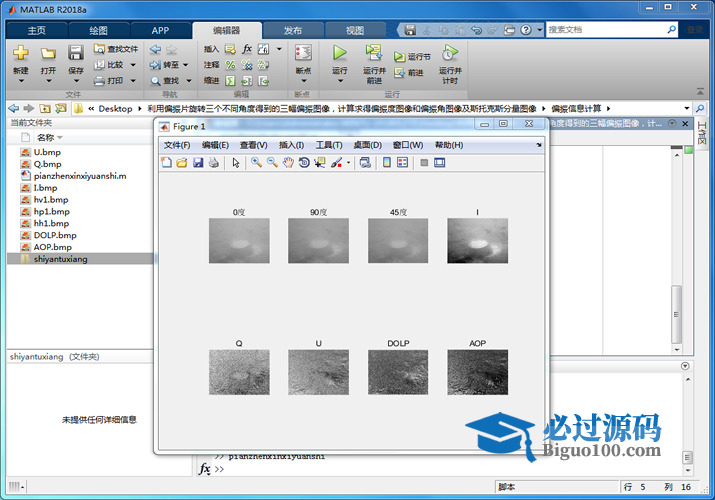This screenshot has height=500, width=715.
Task: Toggle the Insert Legend button
Action: (x=402, y=163)
